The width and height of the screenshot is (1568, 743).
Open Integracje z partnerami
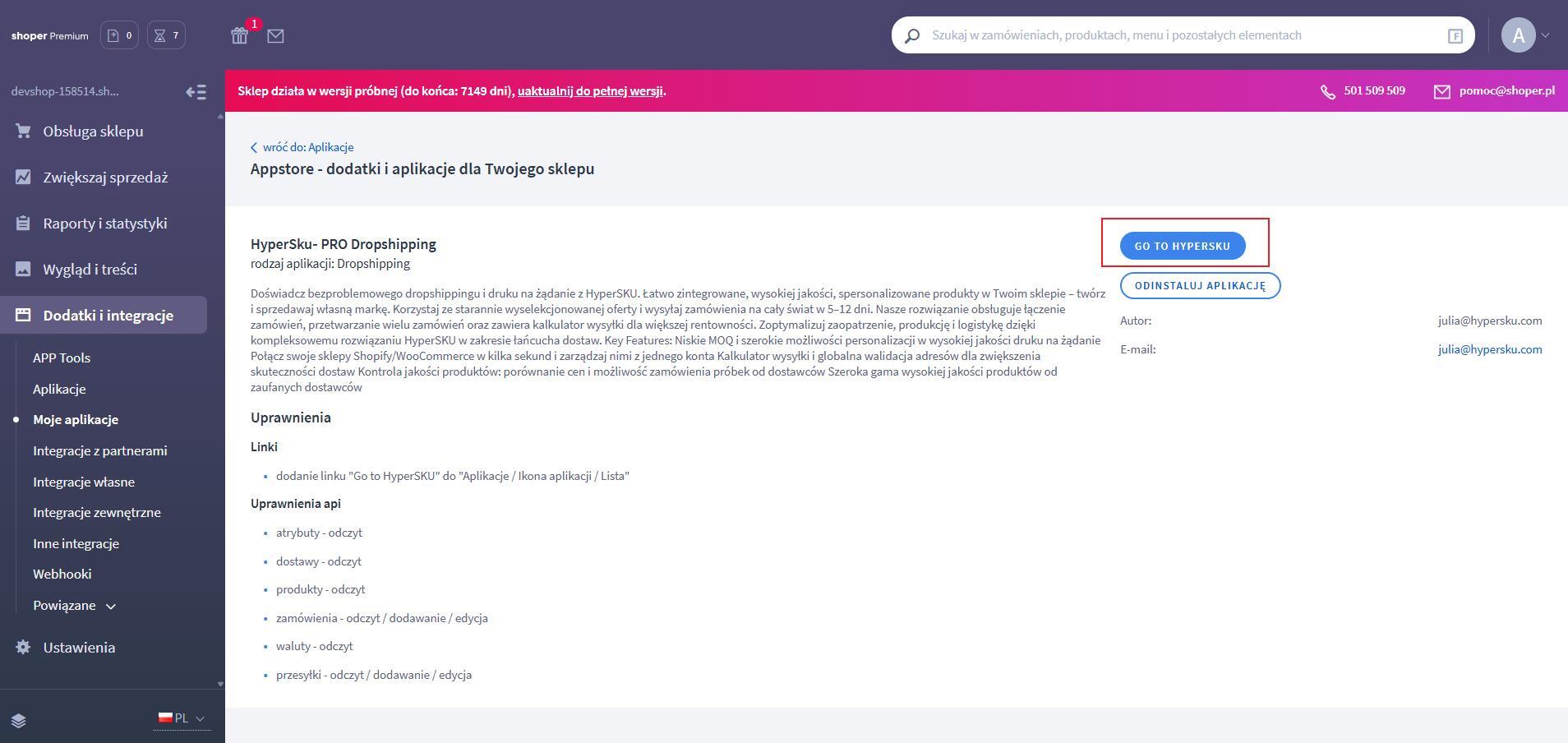click(100, 450)
